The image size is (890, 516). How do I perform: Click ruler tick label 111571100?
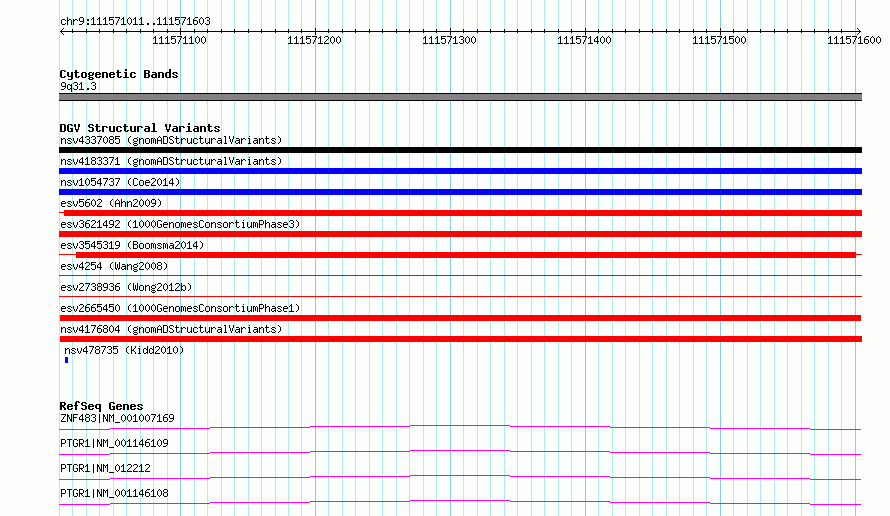(179, 40)
